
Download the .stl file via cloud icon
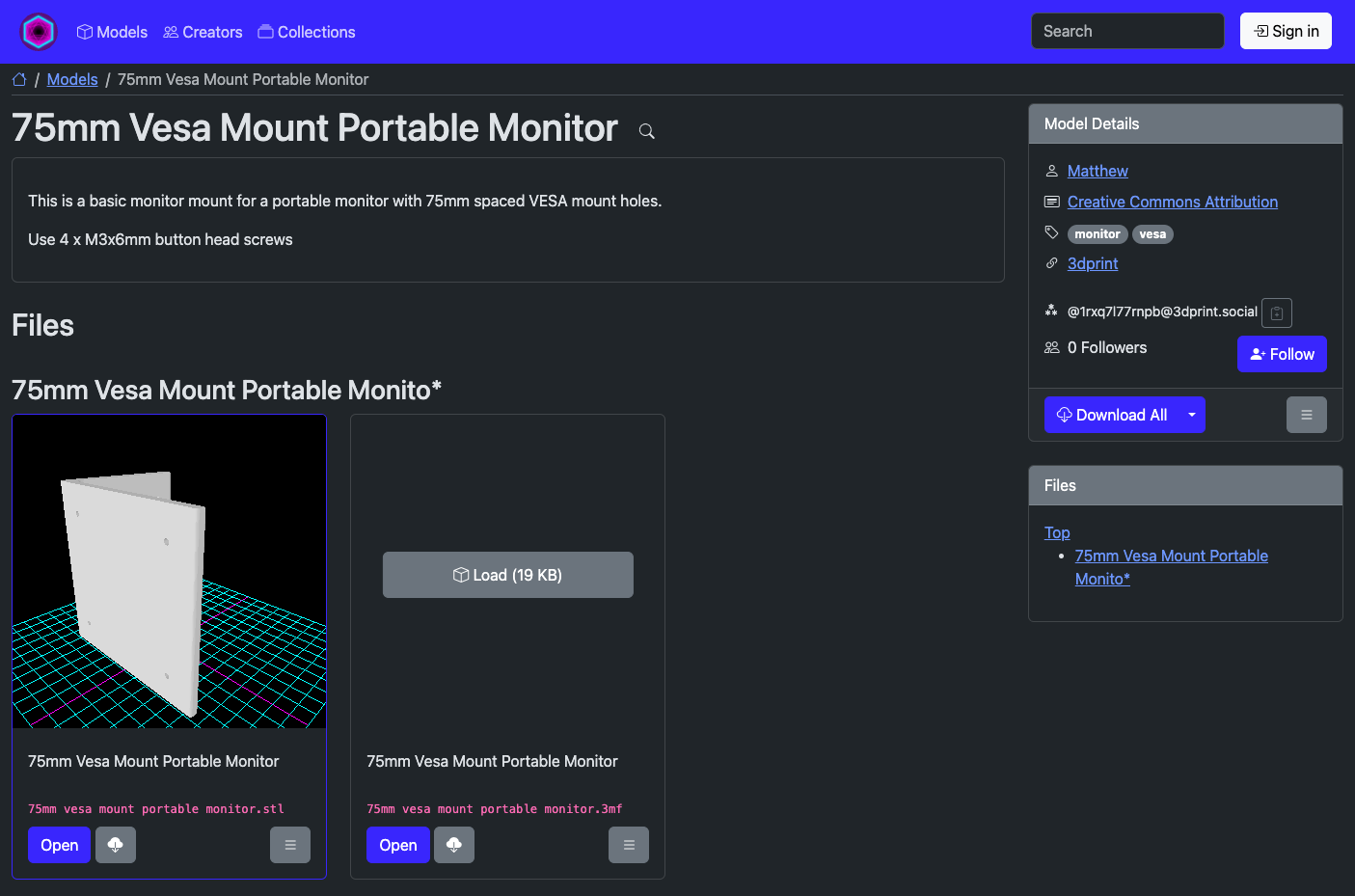click(116, 845)
